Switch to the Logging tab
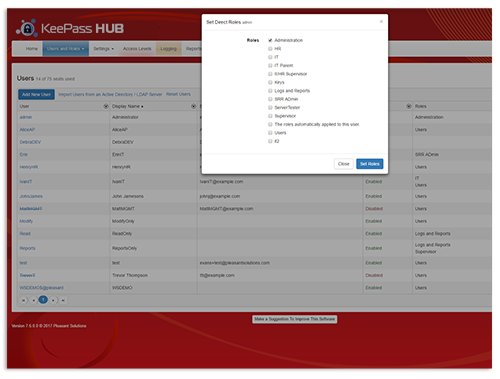 (169, 49)
